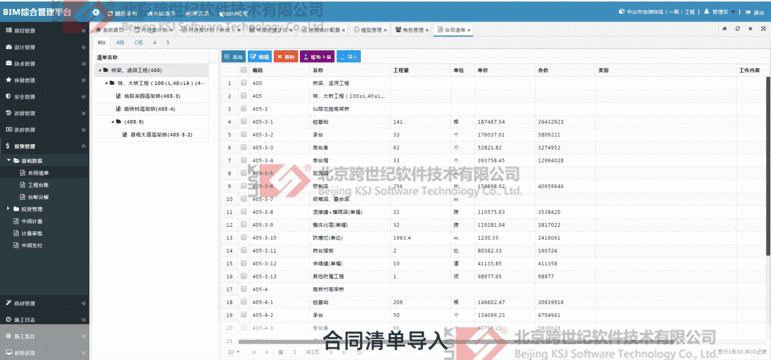This screenshot has width=771, height=360.
Task: Click the document icon beside 中间计量
Action: 15,221
